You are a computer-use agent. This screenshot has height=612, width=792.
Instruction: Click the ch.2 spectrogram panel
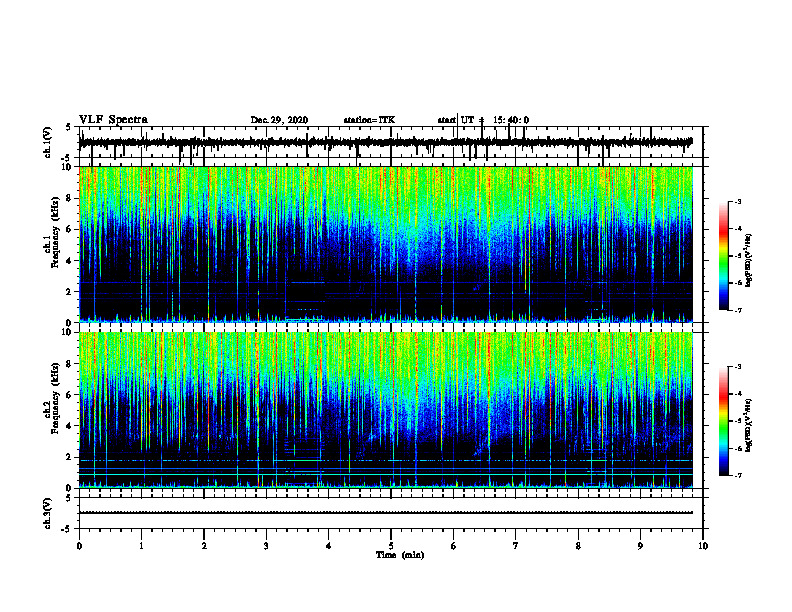click(x=386, y=410)
